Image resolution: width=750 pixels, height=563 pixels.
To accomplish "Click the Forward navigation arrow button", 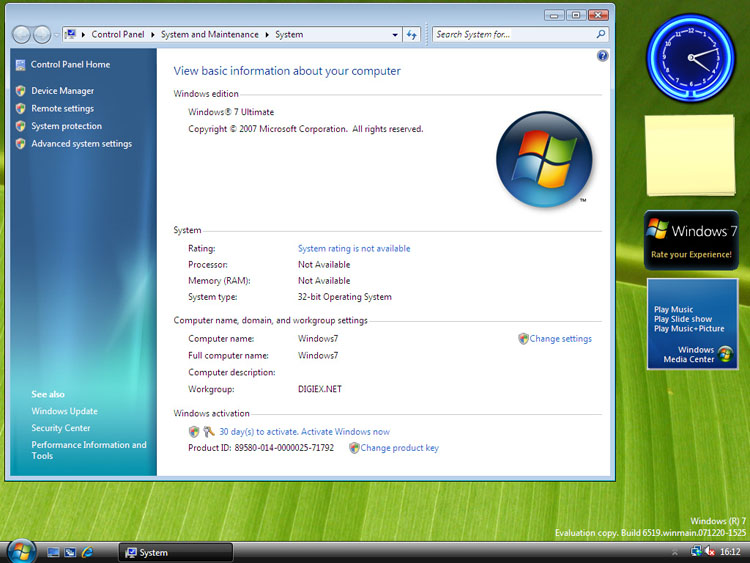I will tap(42, 34).
